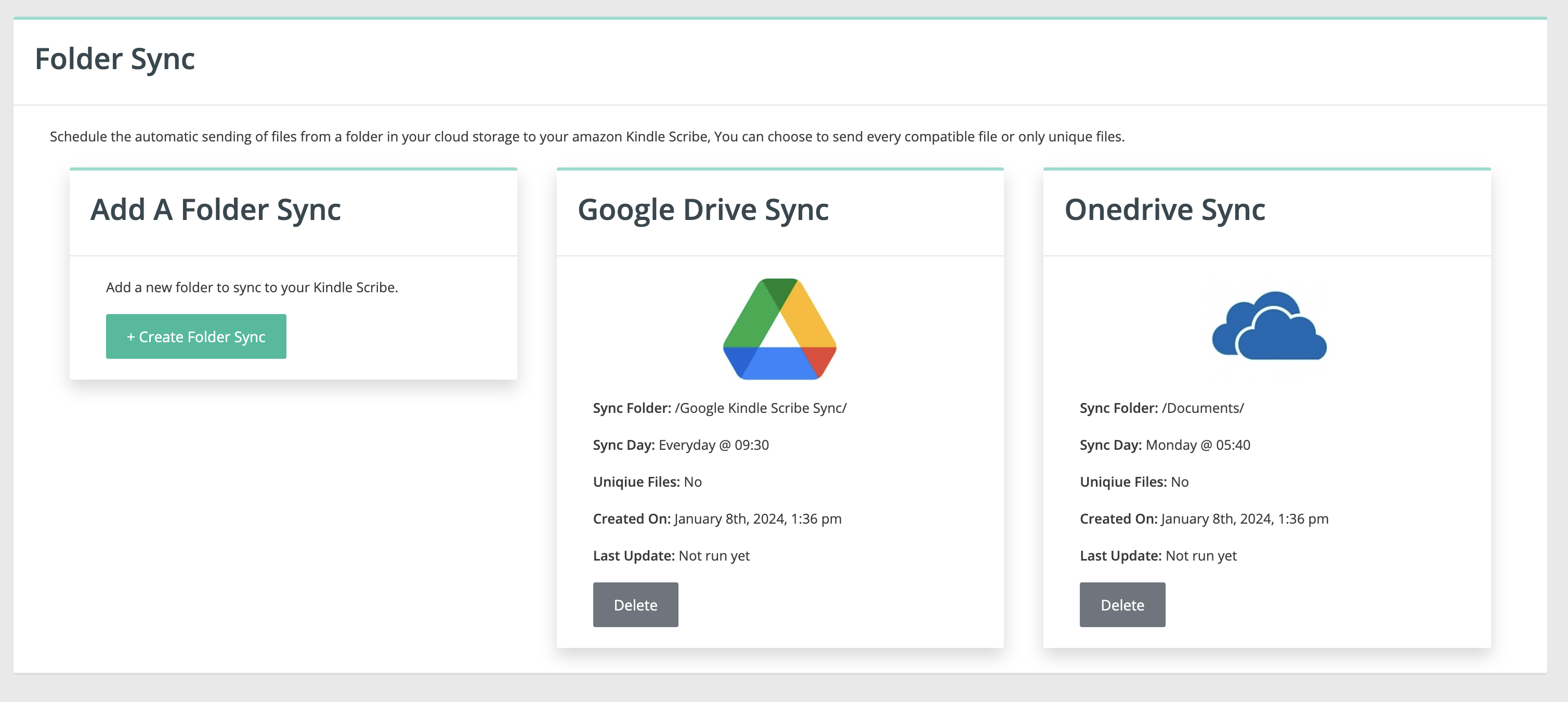Click the Google Kindle Scribe Sync folder path
The image size is (1568, 702).
(x=760, y=408)
